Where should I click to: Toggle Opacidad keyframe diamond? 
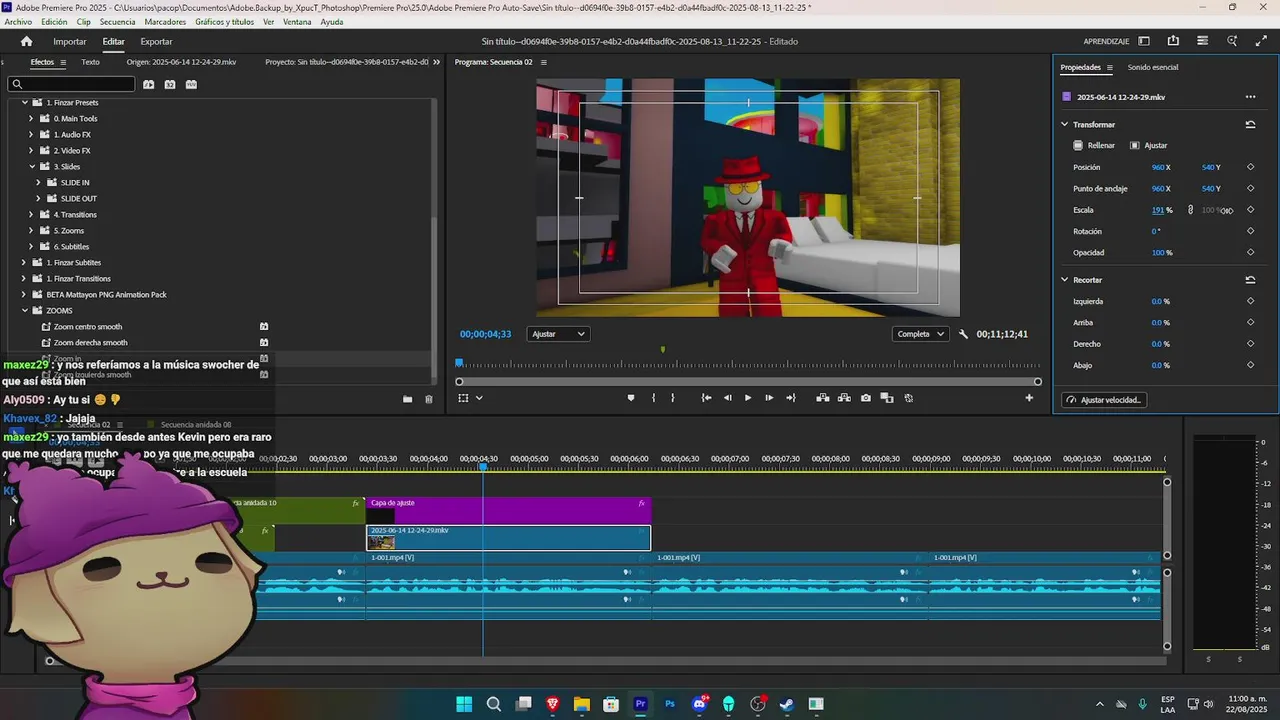click(1250, 252)
